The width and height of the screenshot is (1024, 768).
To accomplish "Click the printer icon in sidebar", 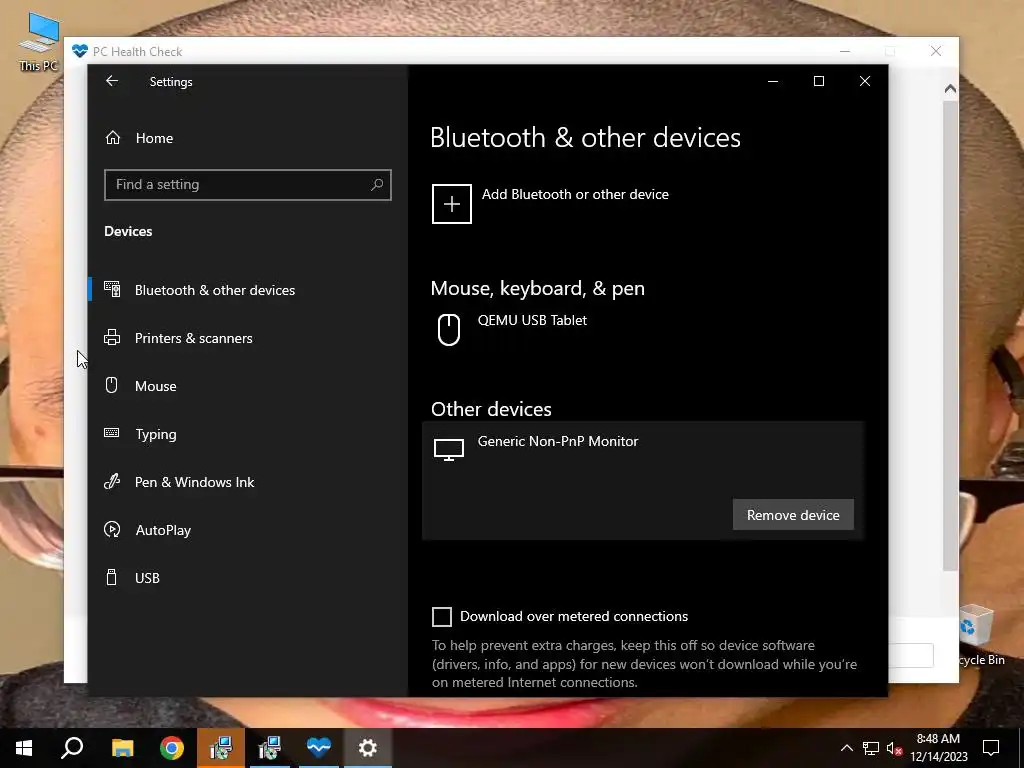I will coord(112,338).
